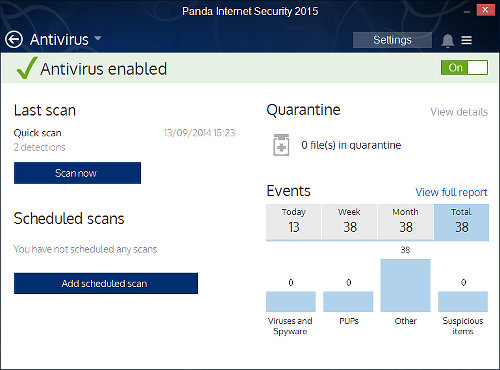Open the notifications bell icon

447,41
